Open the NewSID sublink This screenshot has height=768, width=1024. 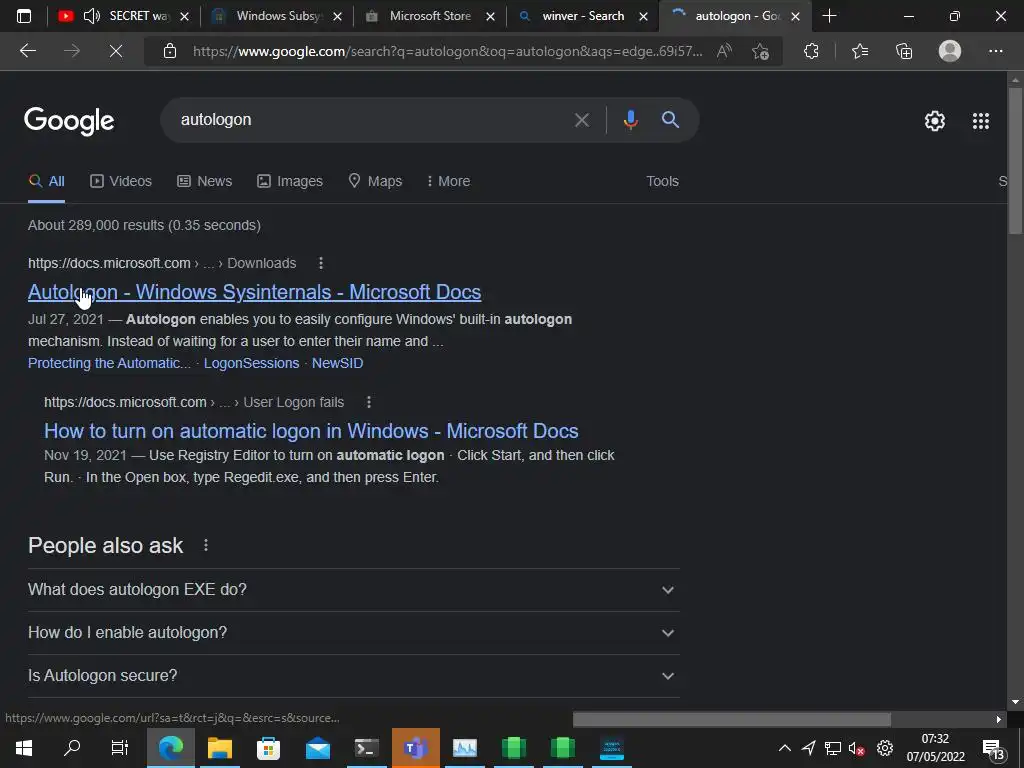click(337, 363)
